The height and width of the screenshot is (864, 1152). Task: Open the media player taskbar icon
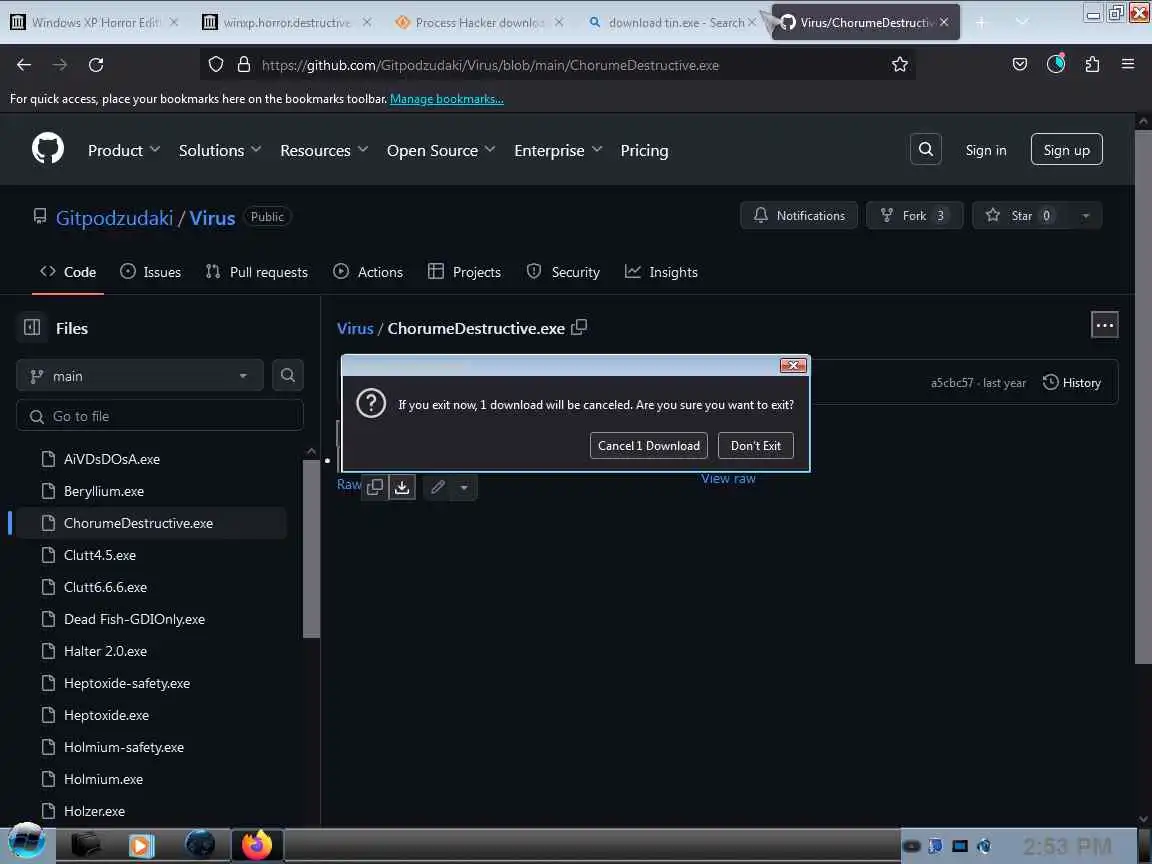(x=141, y=846)
